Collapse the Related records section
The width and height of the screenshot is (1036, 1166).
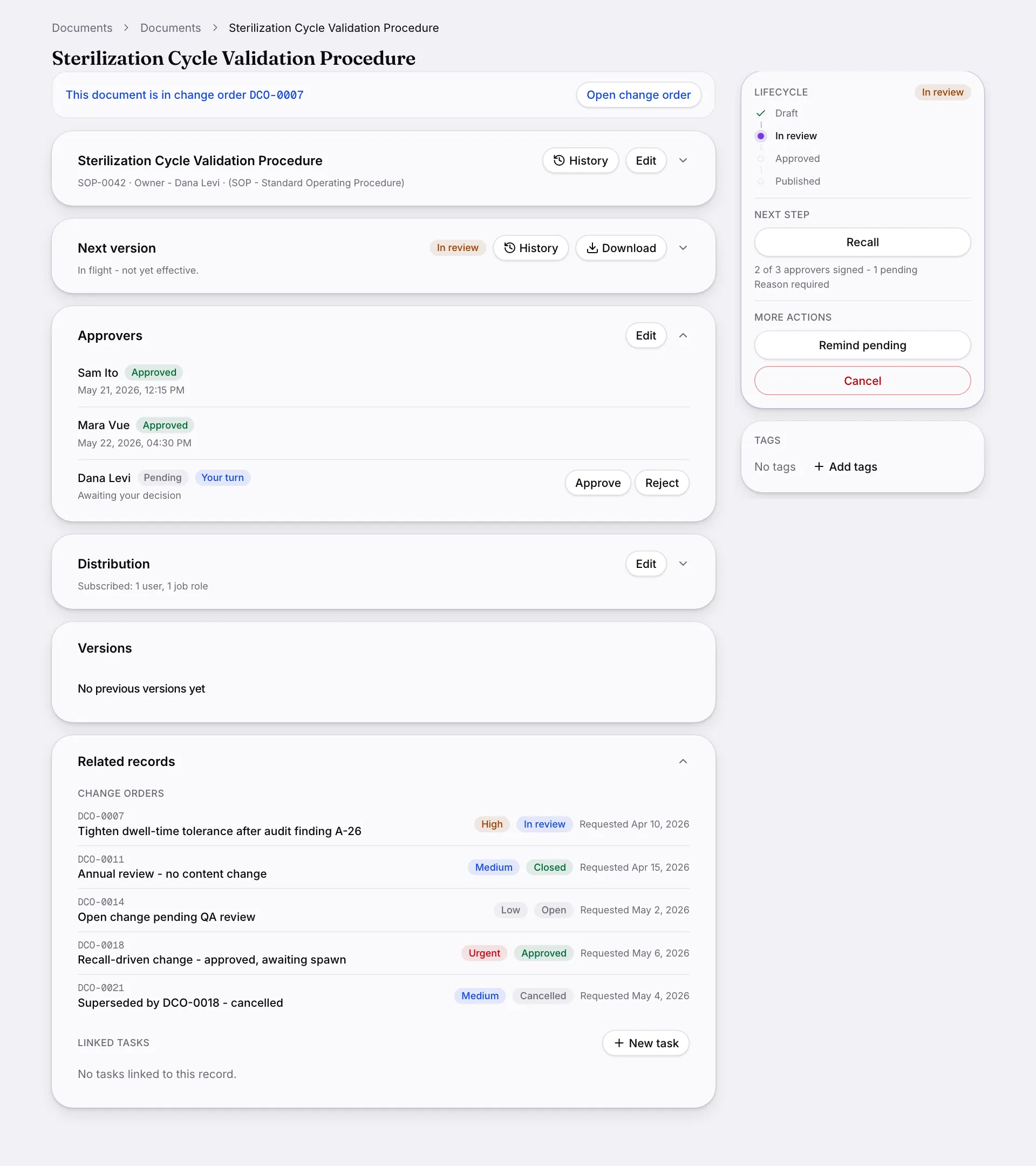[x=683, y=762]
